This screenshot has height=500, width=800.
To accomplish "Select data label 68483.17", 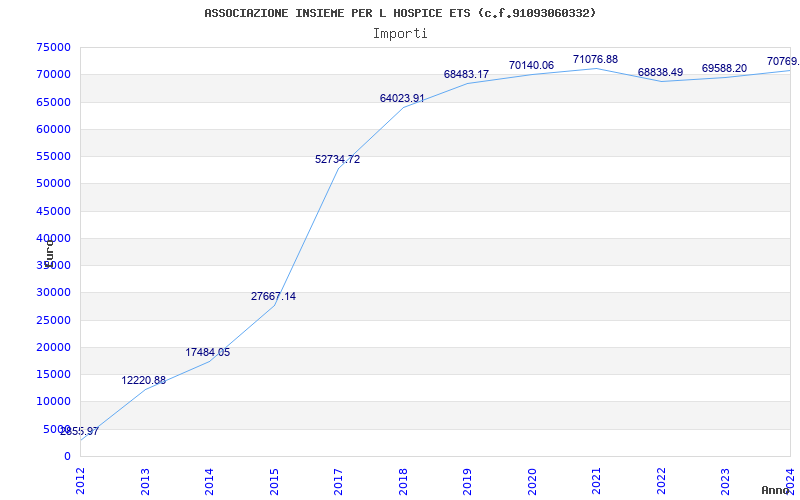I will (x=466, y=74).
